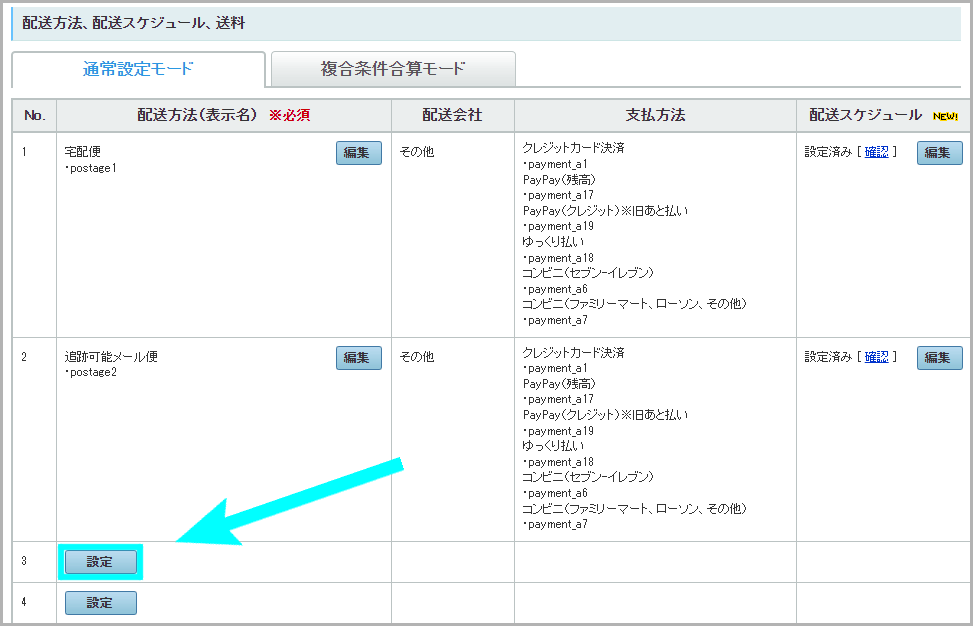
Task: Edit delivery schedule for 宅配便 row
Action: tap(939, 153)
